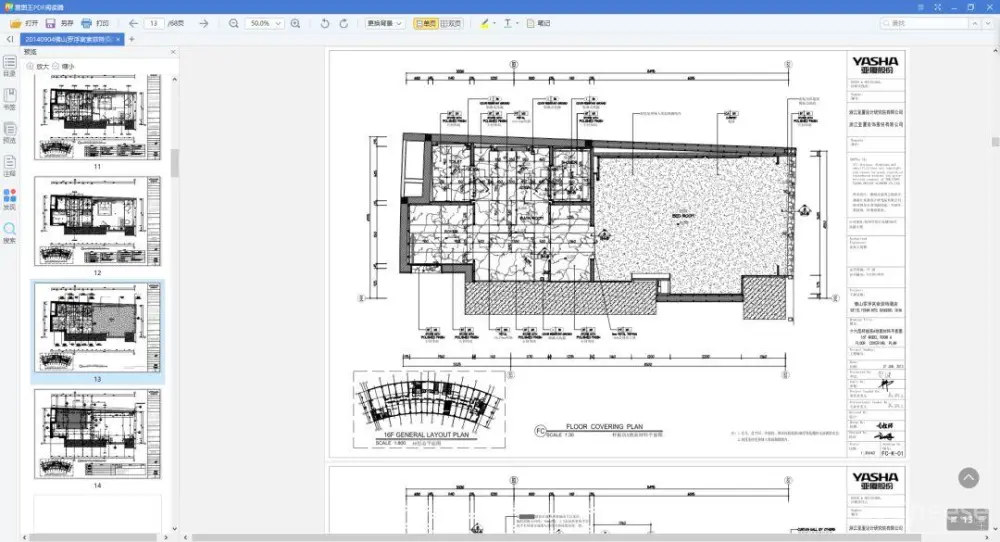The width and height of the screenshot is (1000, 542).
Task: Click the Open file (打开) folder icon
Action: point(16,23)
